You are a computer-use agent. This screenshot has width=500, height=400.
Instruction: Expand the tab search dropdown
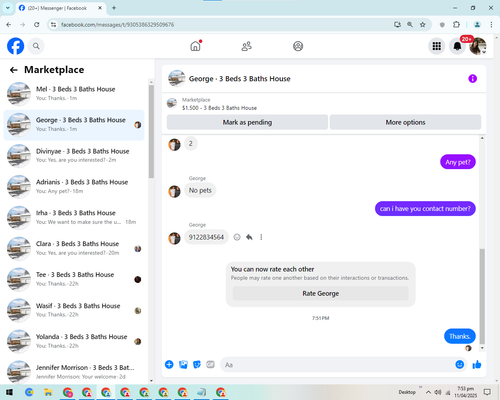tap(8, 8)
